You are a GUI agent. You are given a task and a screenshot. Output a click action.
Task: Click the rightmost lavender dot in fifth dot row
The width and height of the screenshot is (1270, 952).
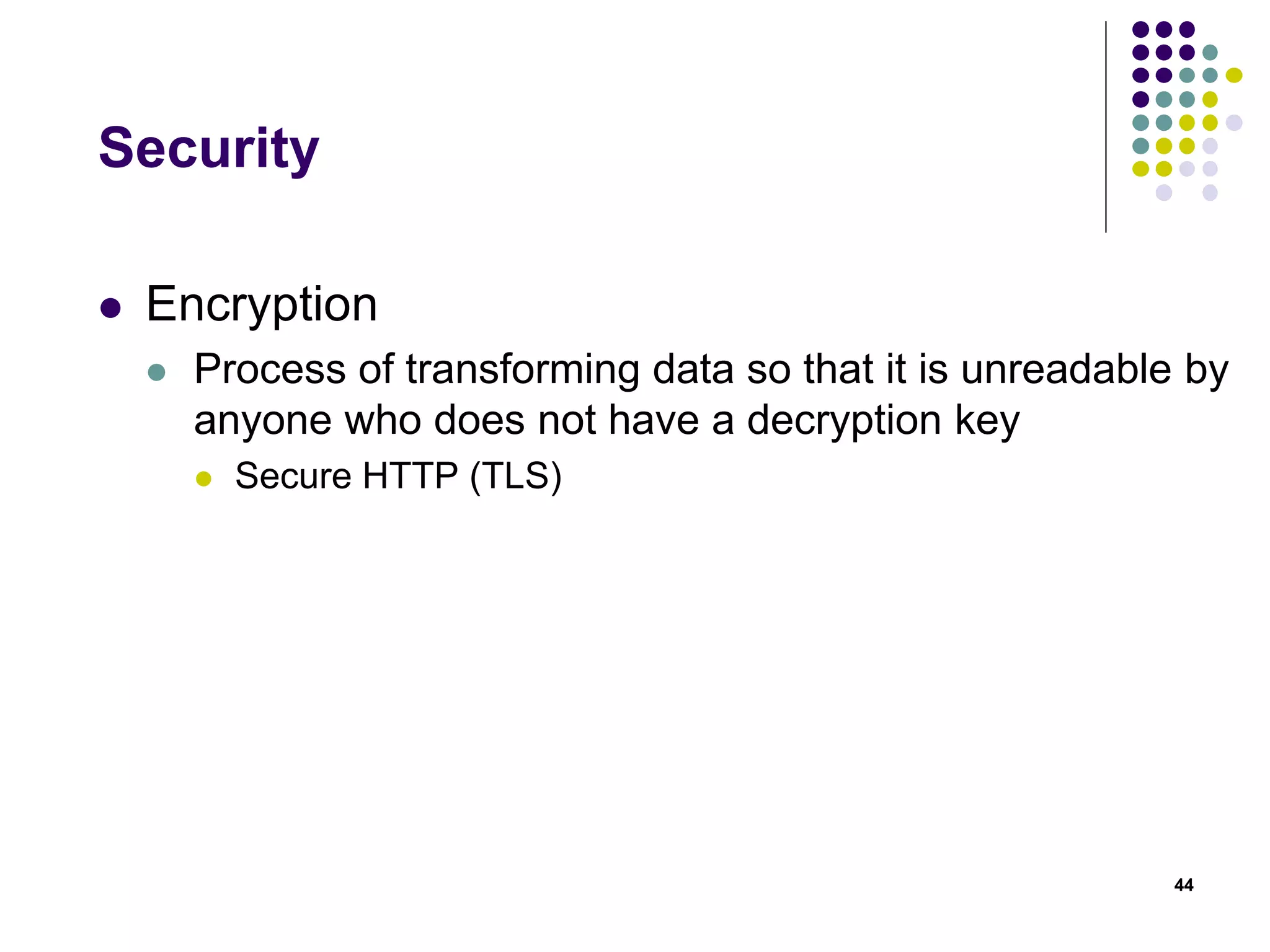point(1234,123)
